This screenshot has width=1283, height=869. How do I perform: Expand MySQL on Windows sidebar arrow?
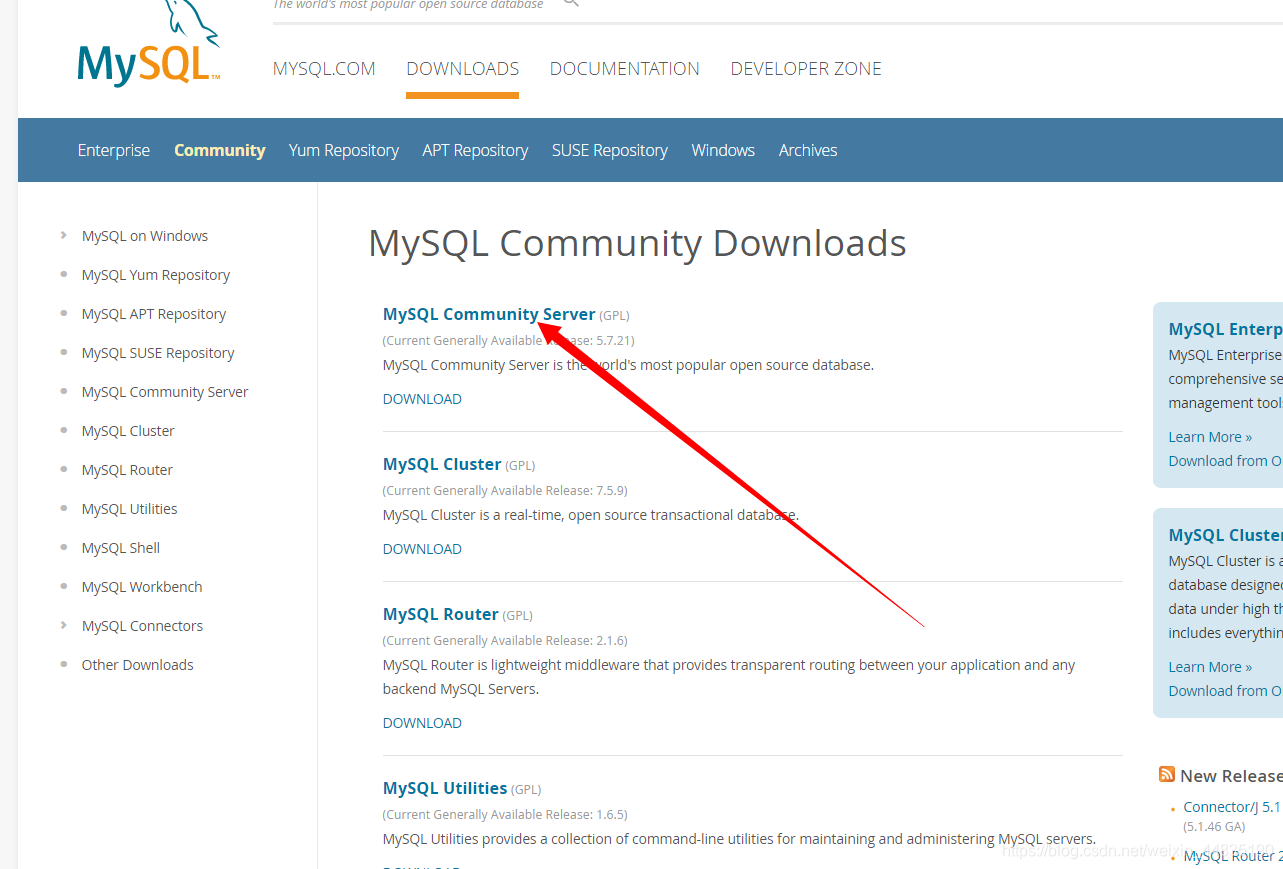(64, 236)
